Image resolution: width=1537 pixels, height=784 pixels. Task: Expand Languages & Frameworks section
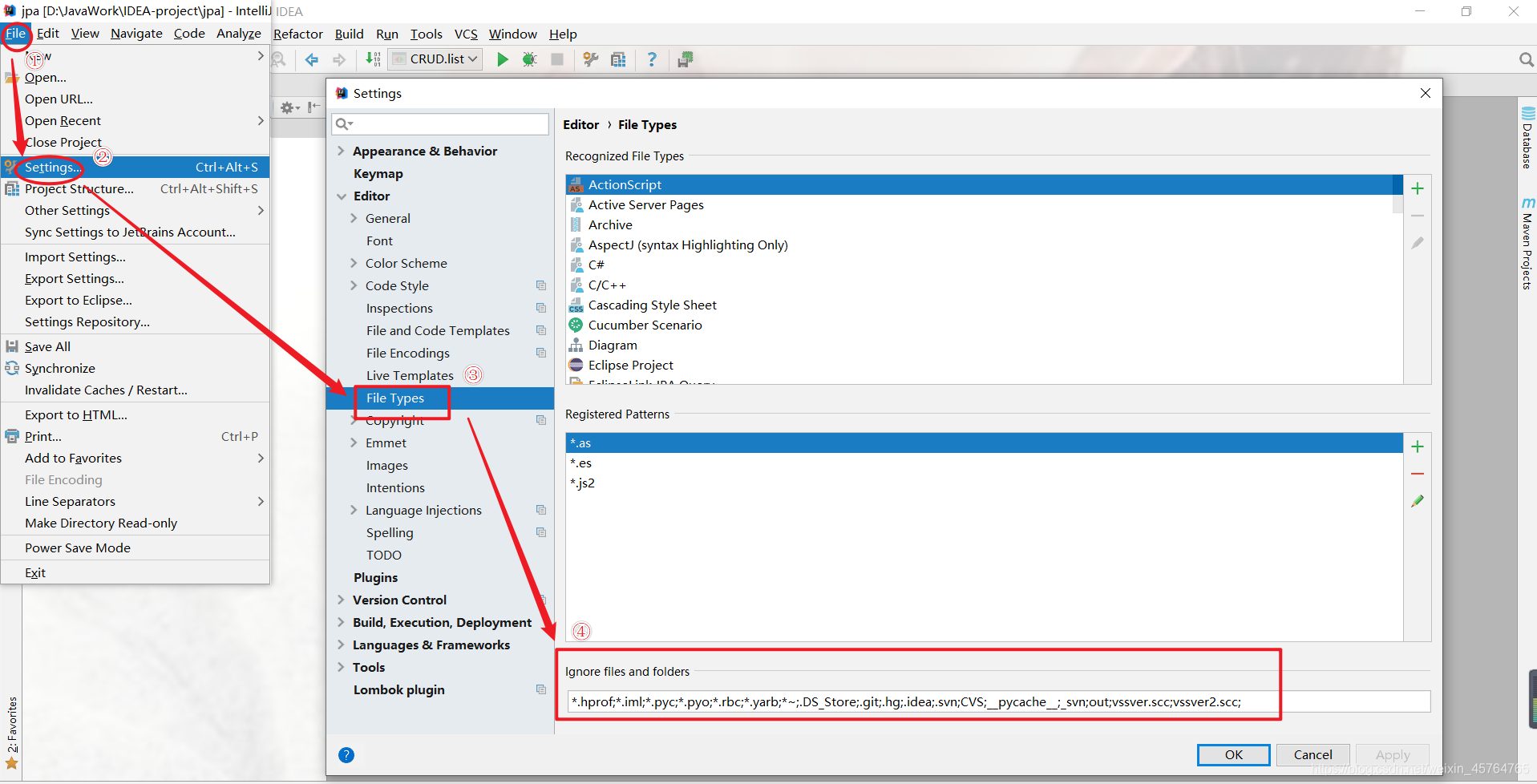tap(341, 645)
